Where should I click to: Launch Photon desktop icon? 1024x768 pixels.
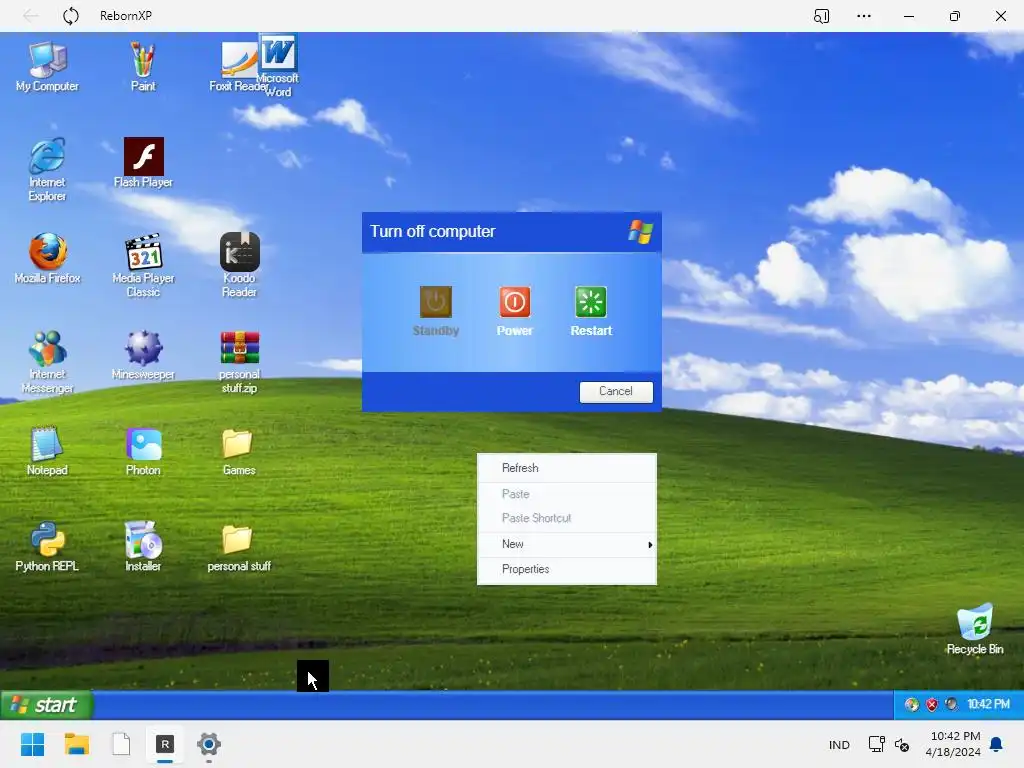tap(143, 451)
